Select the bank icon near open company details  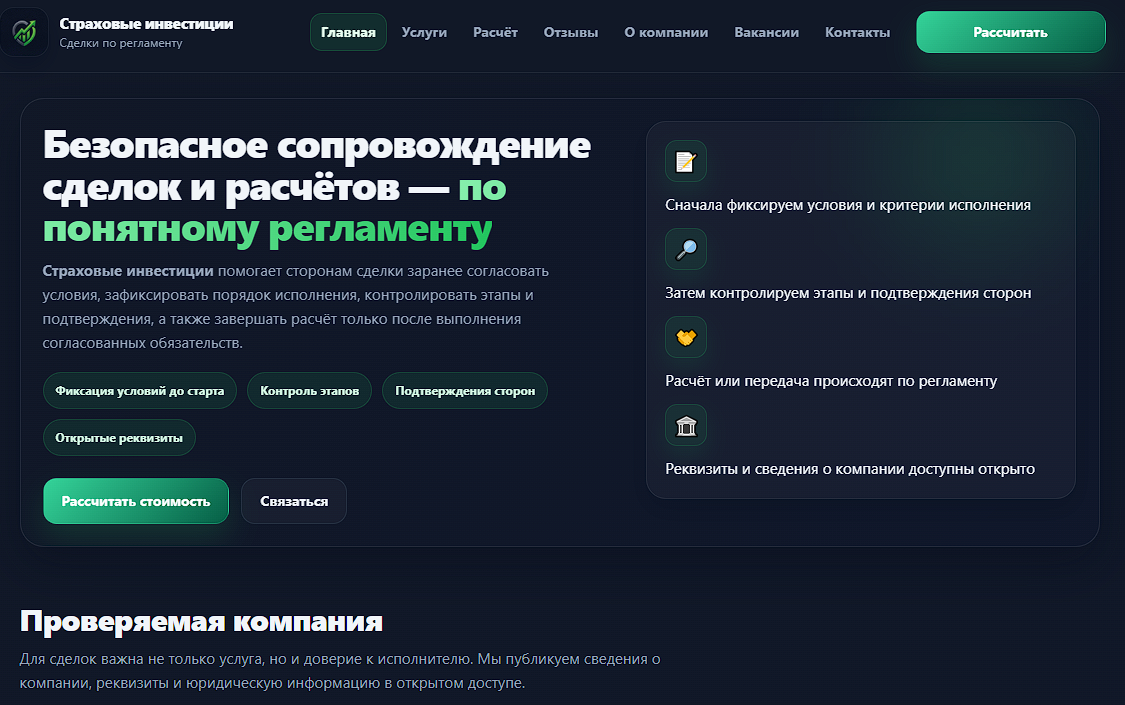click(x=685, y=425)
